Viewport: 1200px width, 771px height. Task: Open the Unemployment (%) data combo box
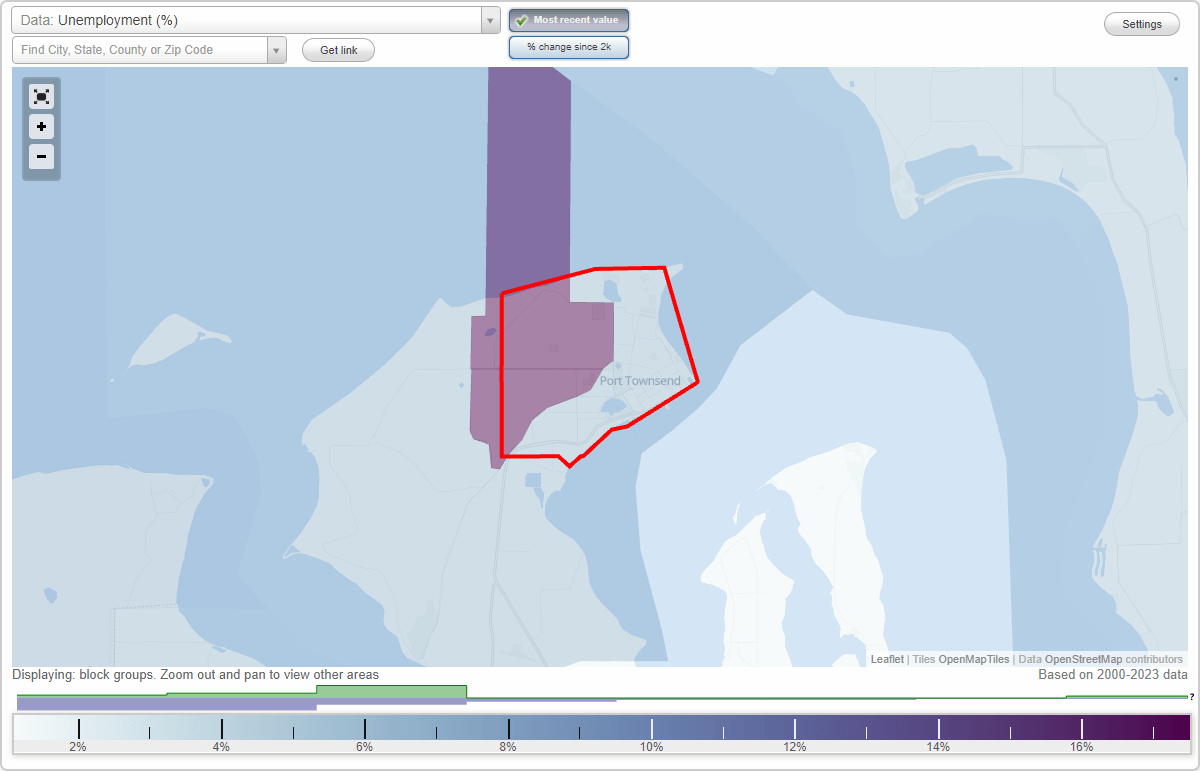click(x=489, y=20)
